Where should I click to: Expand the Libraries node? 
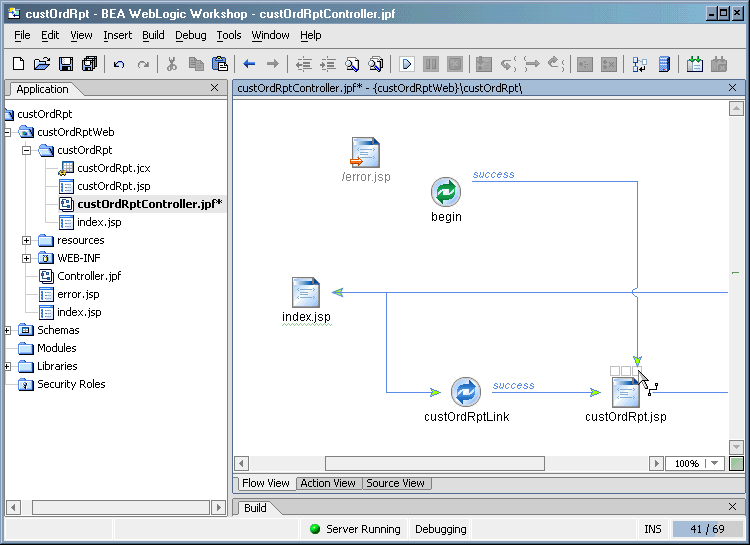tap(8, 367)
